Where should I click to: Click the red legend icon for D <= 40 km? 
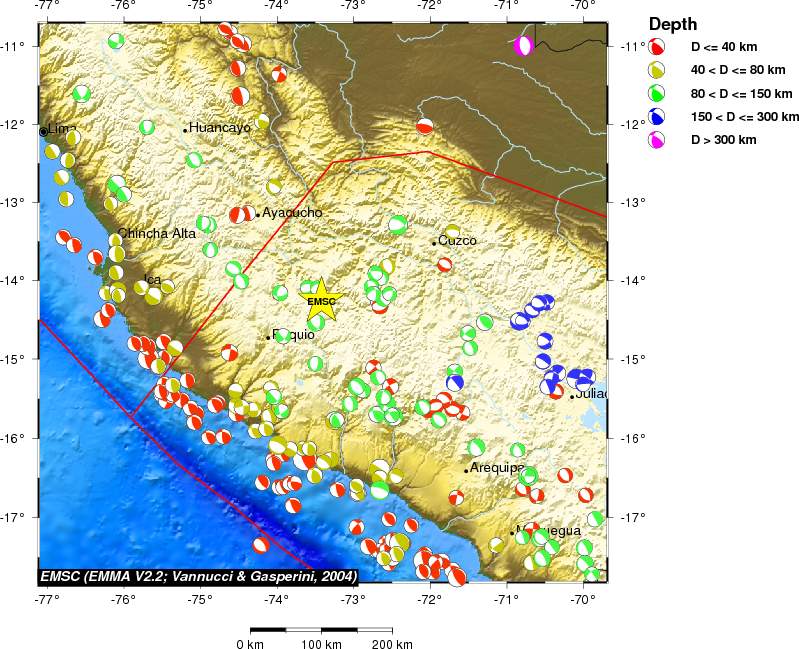click(x=657, y=47)
